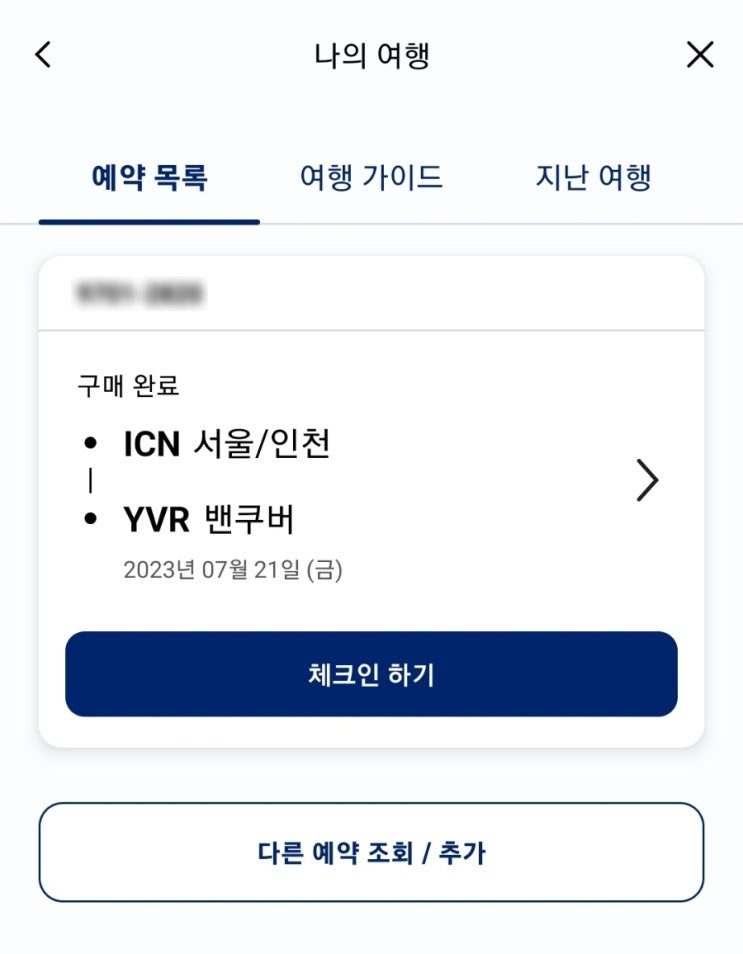Click the bullet dot beside ICN
The height and width of the screenshot is (954, 743).
coord(91,444)
